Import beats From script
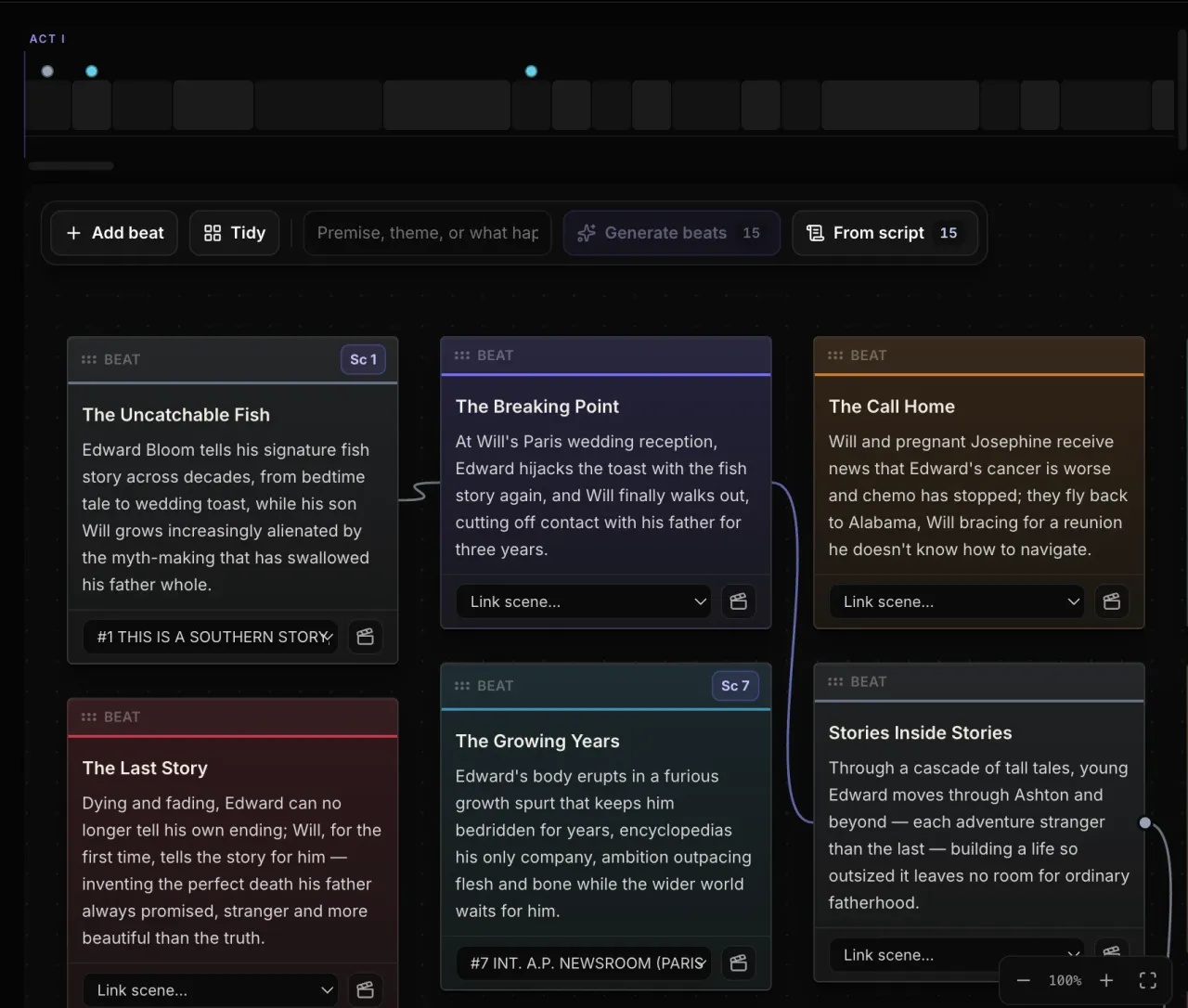 click(885, 233)
